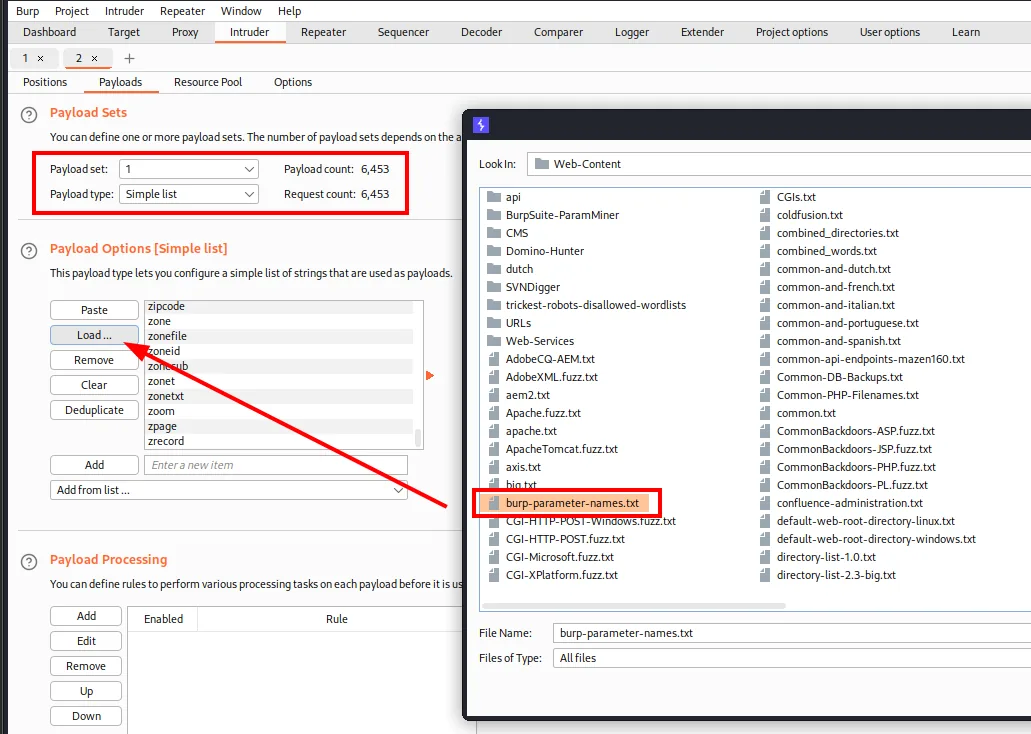The height and width of the screenshot is (734, 1031).
Task: Select confluence-administration.txt in file list
Action: (x=850, y=503)
